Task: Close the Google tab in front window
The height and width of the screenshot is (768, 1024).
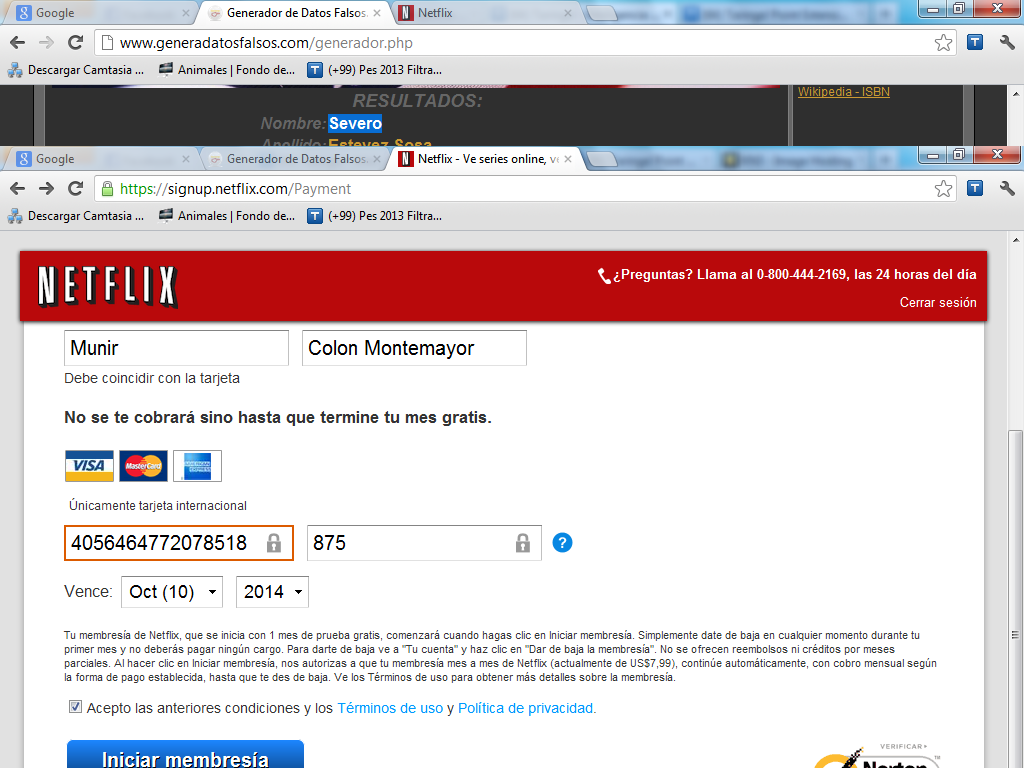Action: point(185,159)
